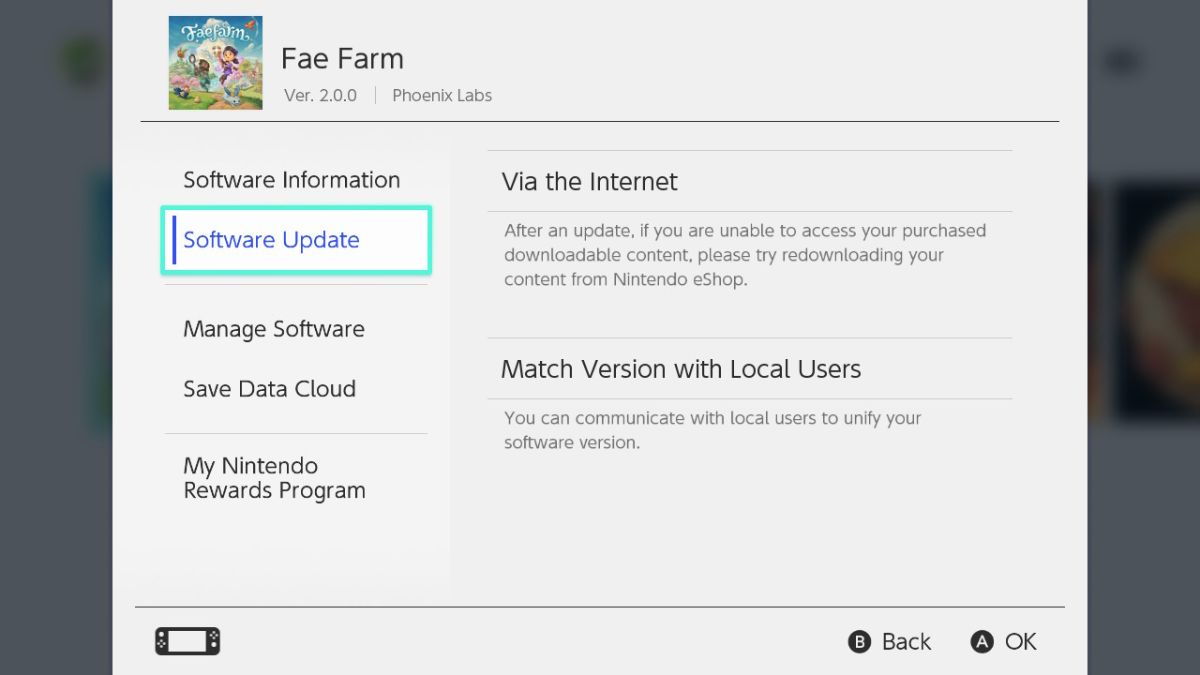The width and height of the screenshot is (1200, 675).
Task: Click Back at the bottom of the screen
Action: pos(889,641)
